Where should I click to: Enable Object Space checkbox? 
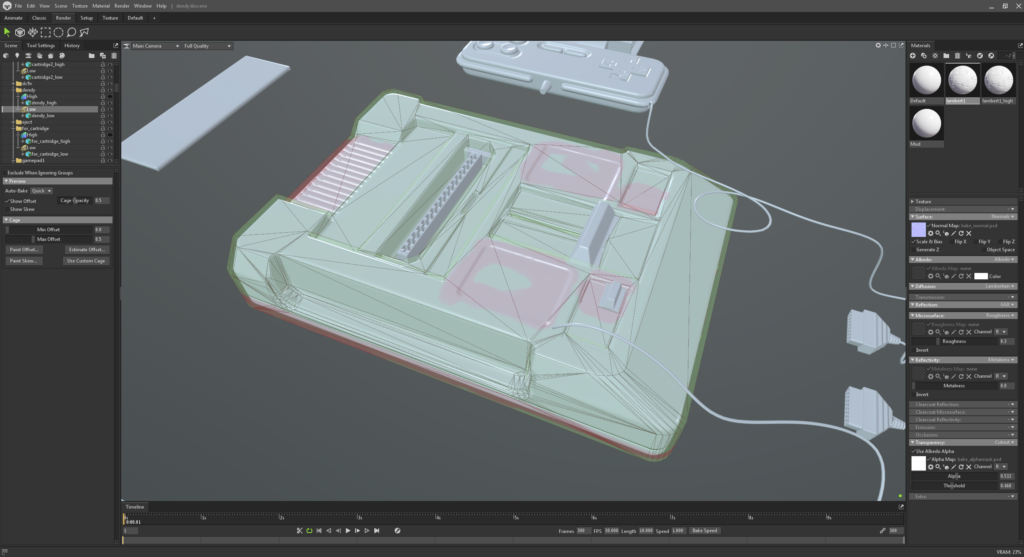coord(984,249)
